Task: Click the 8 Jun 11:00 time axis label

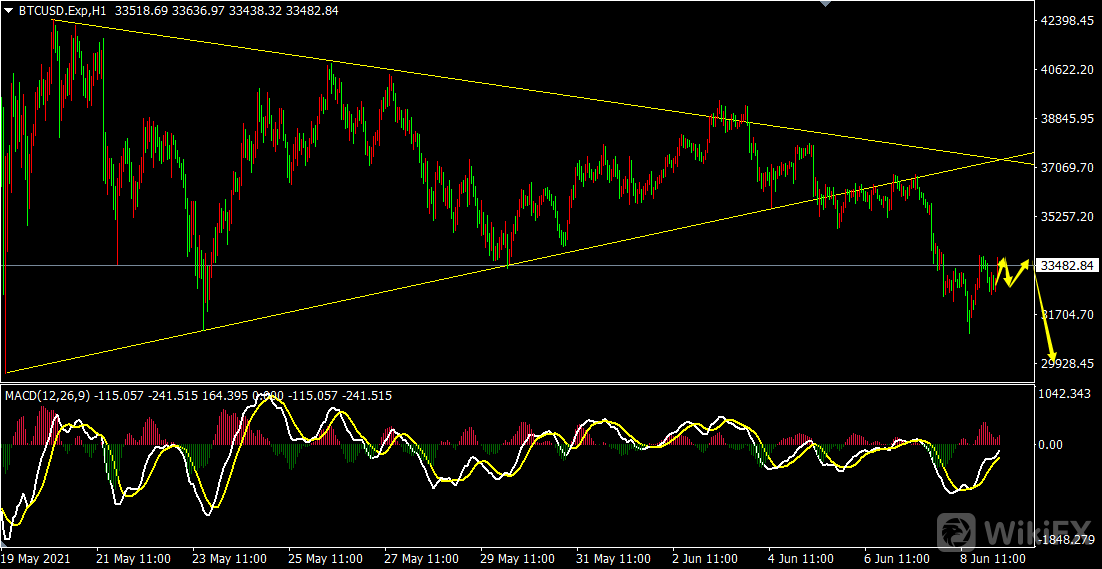Action: coord(993,558)
